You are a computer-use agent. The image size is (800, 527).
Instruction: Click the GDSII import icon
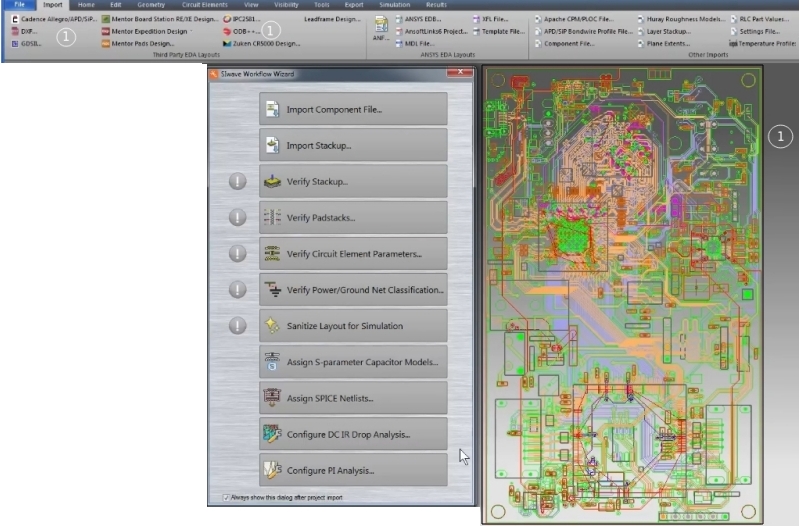point(15,44)
